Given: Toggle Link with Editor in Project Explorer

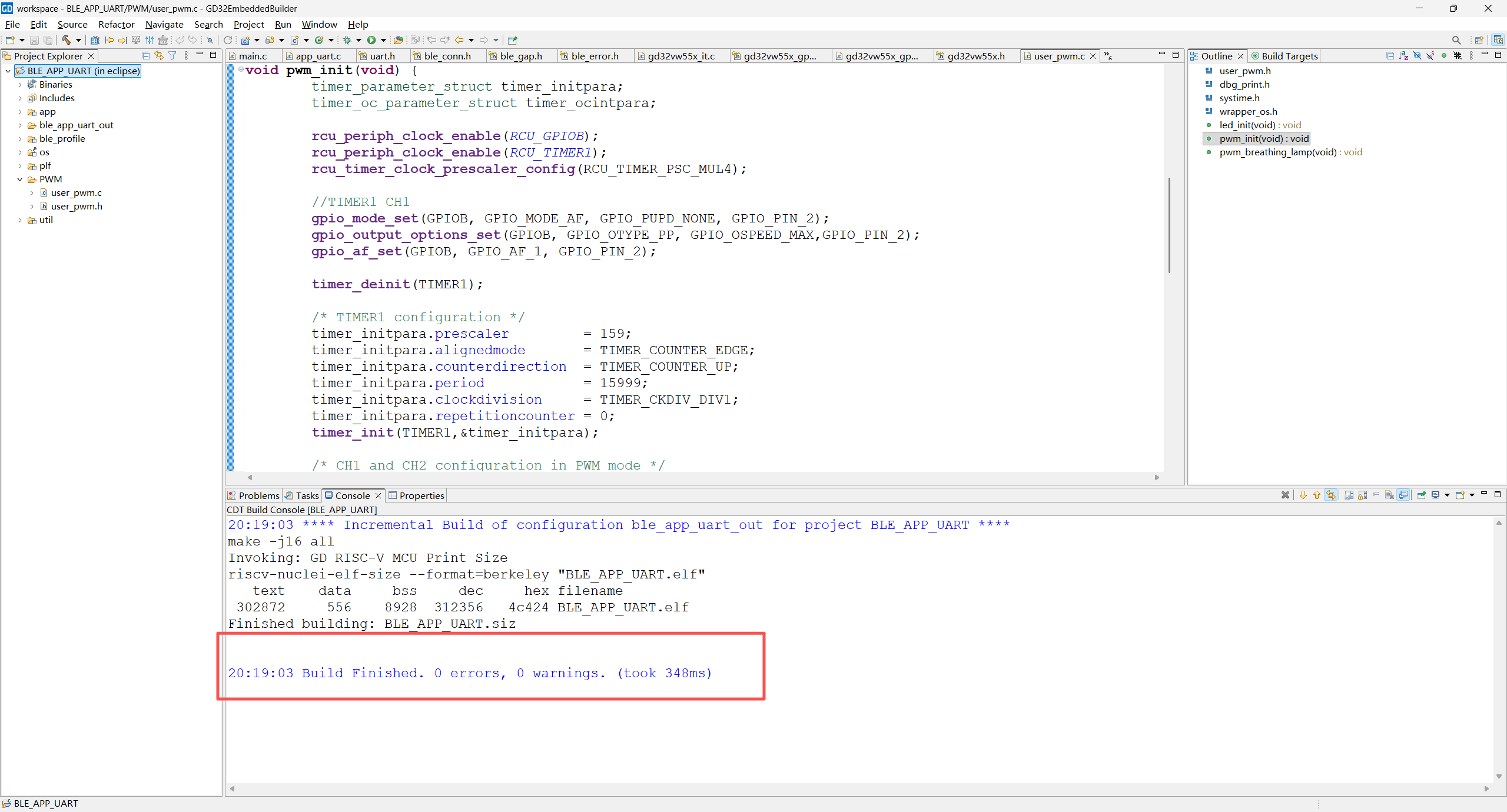Looking at the screenshot, I should 159,55.
